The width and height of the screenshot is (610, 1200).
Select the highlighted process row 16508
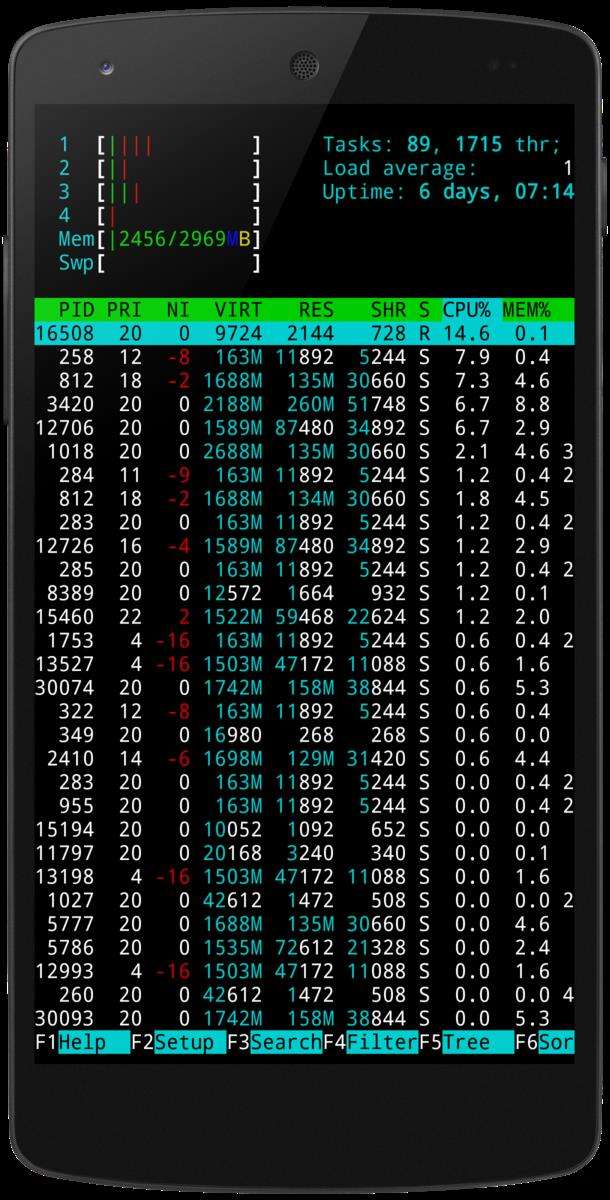point(305,334)
